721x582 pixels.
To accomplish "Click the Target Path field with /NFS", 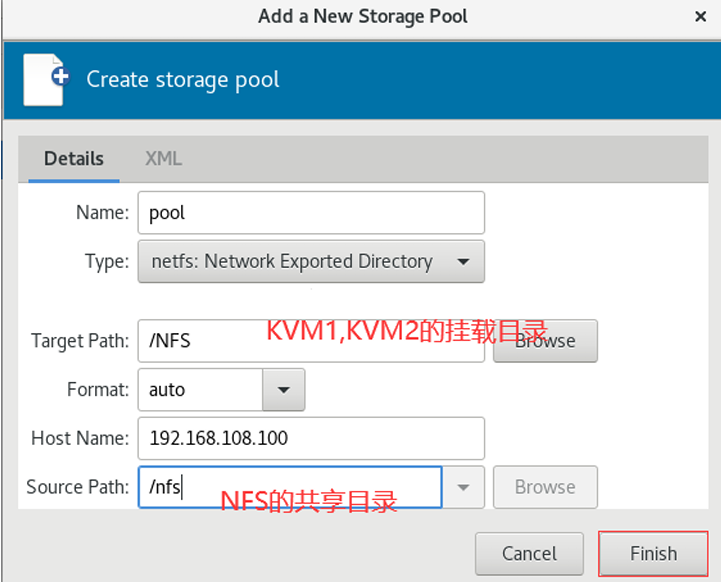I will pyautogui.click(x=311, y=341).
